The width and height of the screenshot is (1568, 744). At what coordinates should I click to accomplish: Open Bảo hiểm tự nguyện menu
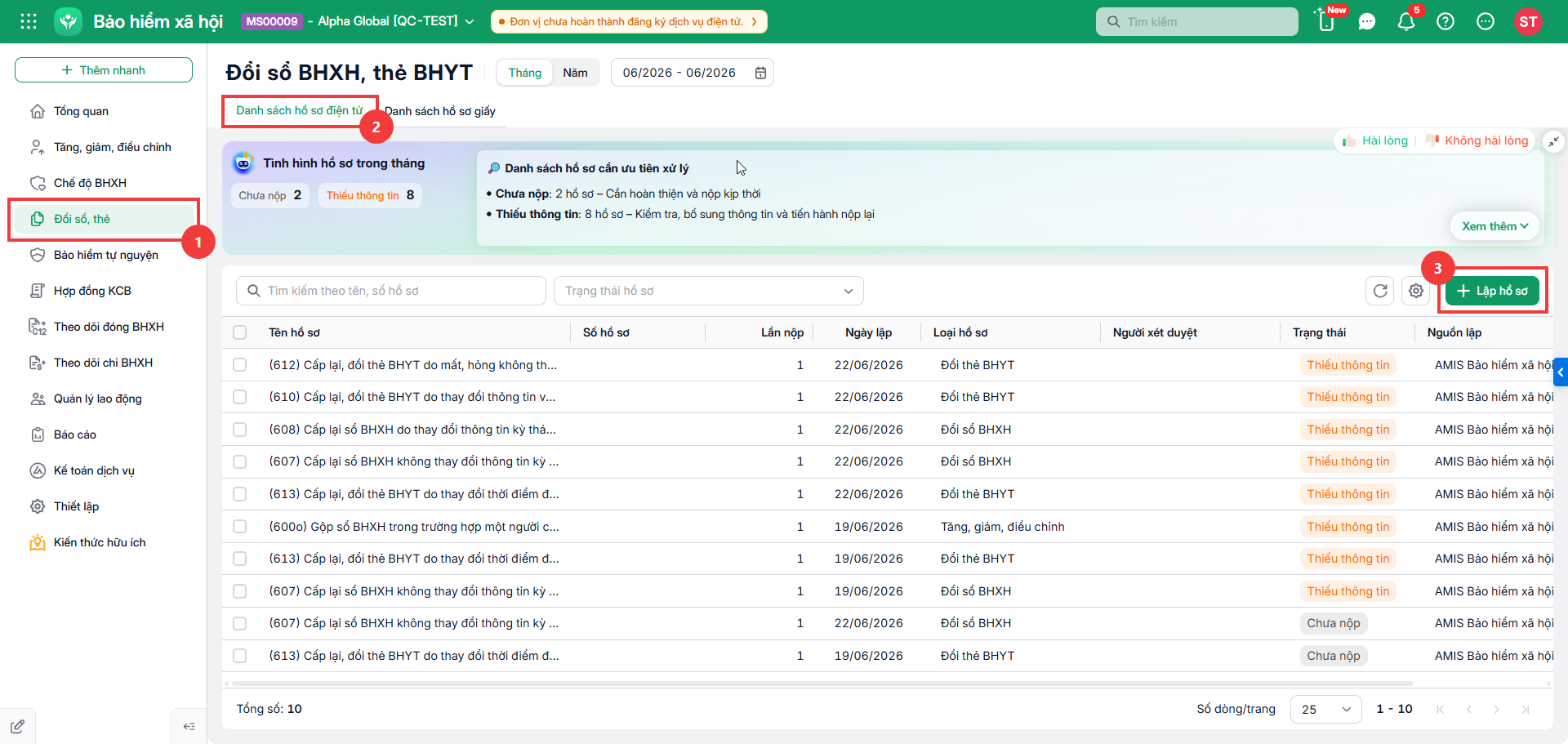tap(105, 255)
